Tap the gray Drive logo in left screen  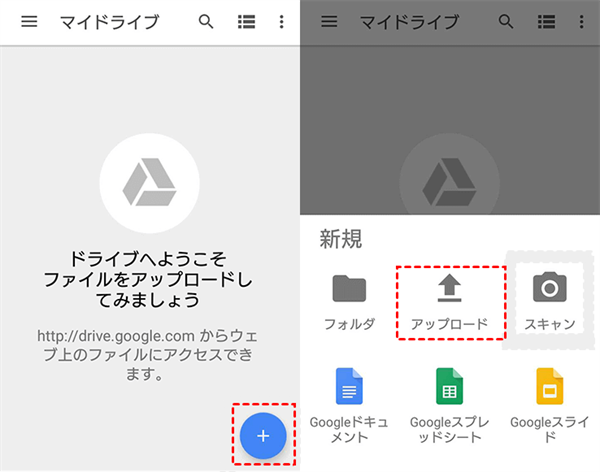[x=150, y=183]
